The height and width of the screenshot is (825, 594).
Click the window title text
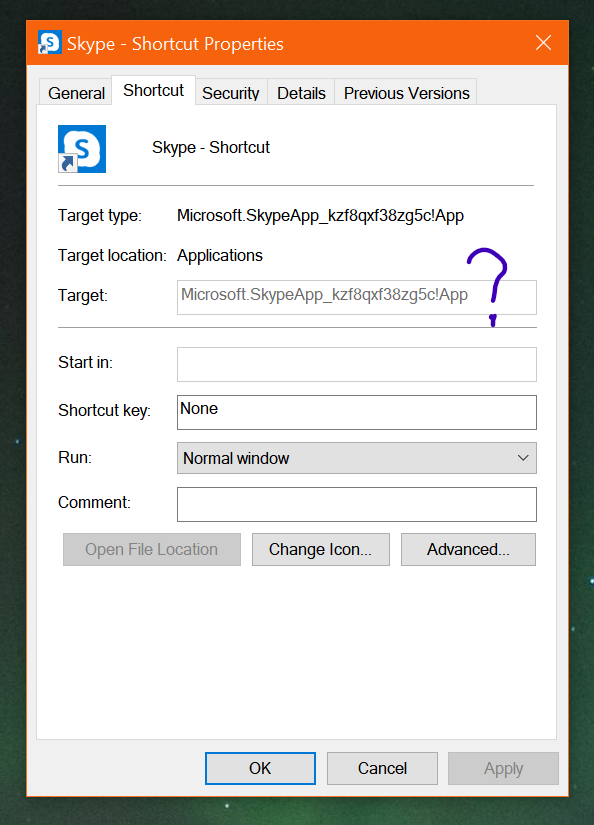pyautogui.click(x=175, y=44)
